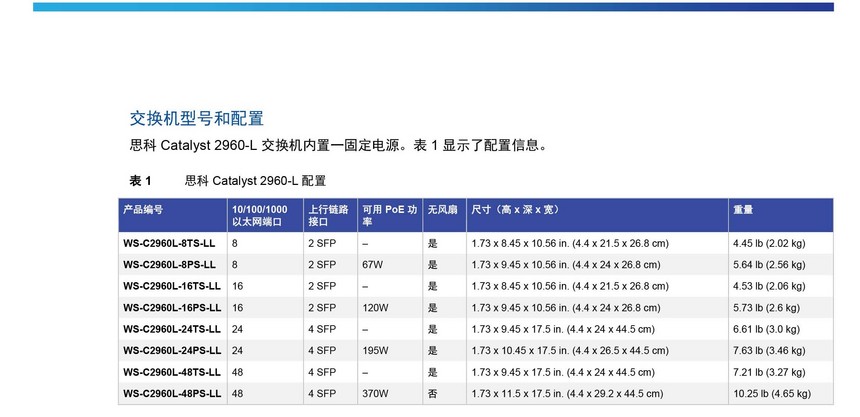Select the table caption 思科 Catalyst 2960-L 配置
Image resolution: width=860 pixels, height=417 pixels.
point(256,181)
